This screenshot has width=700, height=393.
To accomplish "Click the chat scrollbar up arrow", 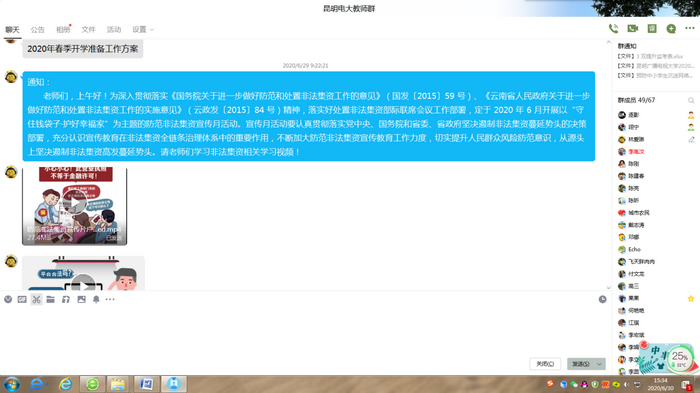I will (608, 42).
